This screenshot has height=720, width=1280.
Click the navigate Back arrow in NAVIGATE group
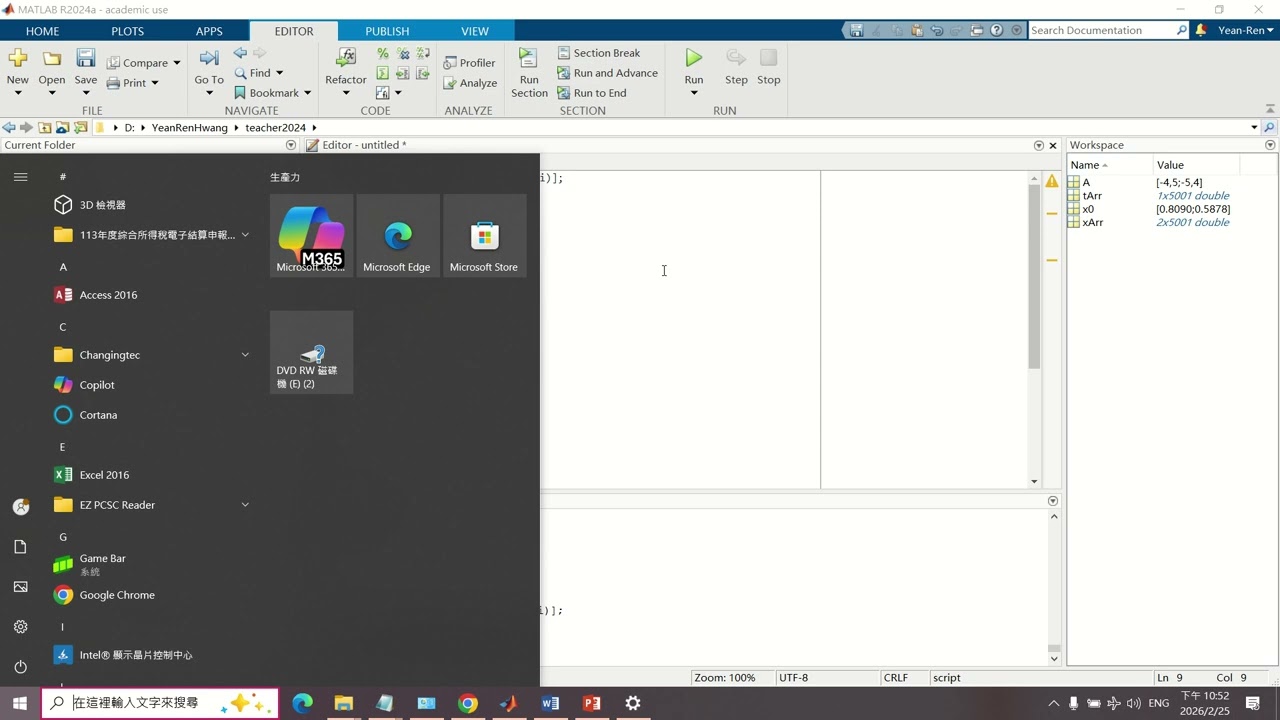[240, 52]
